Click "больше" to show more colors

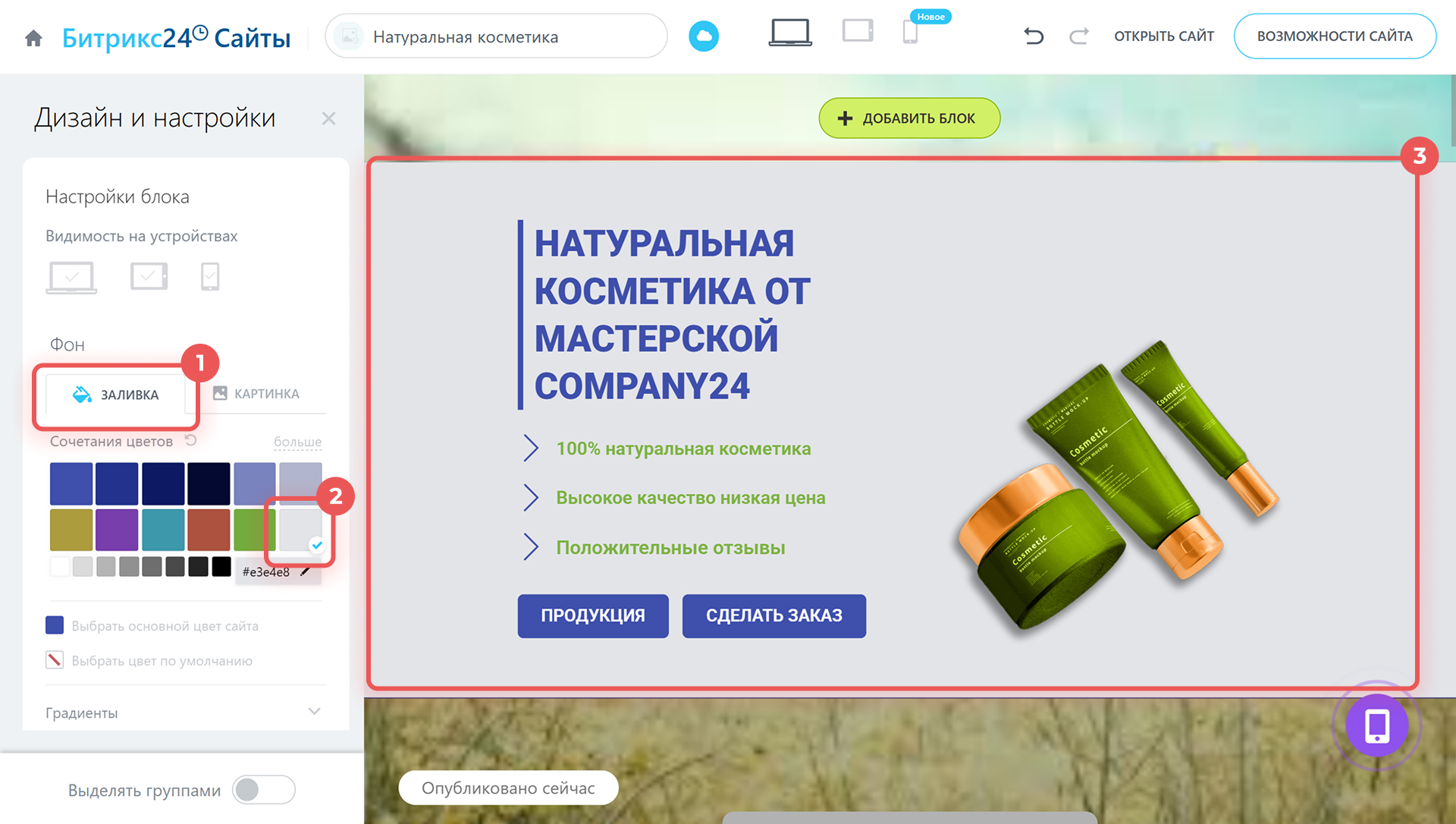[297, 442]
